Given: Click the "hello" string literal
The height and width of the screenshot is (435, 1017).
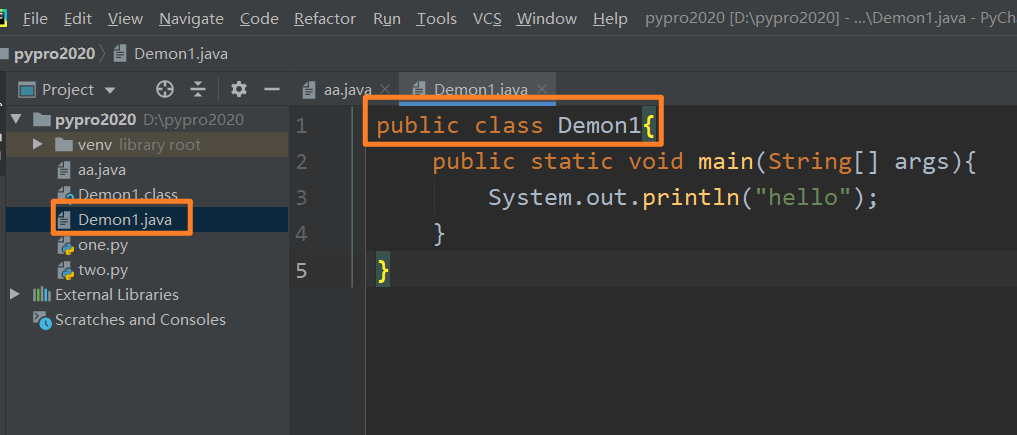Looking at the screenshot, I should click(x=803, y=197).
